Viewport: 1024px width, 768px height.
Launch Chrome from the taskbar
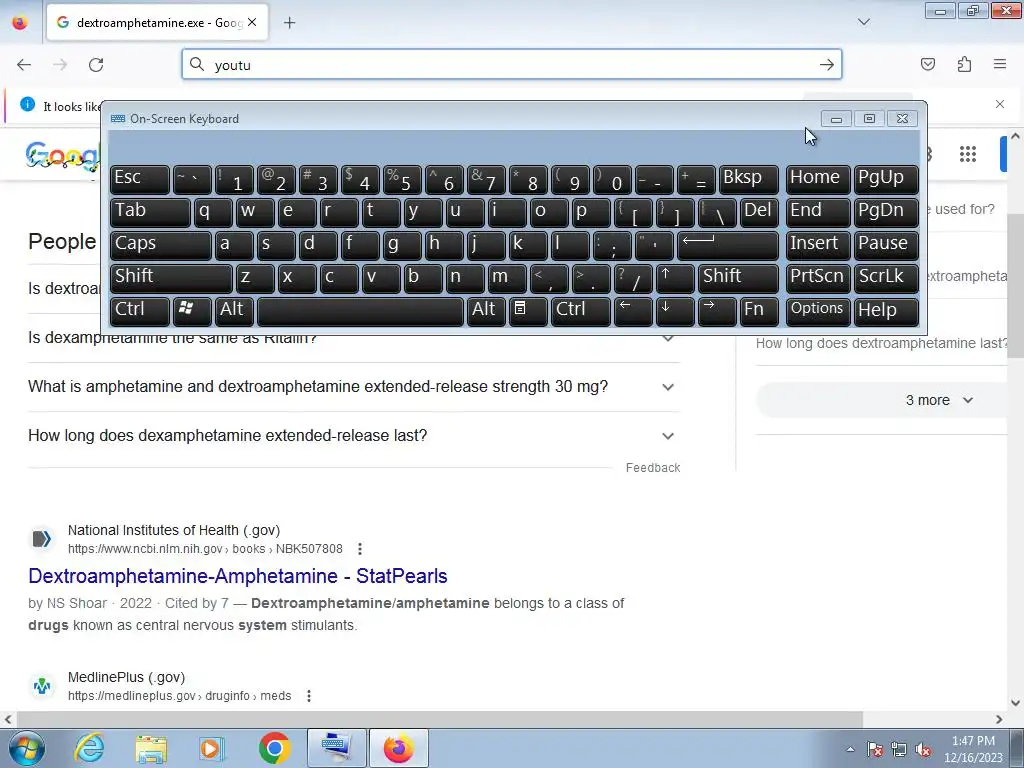(x=274, y=748)
